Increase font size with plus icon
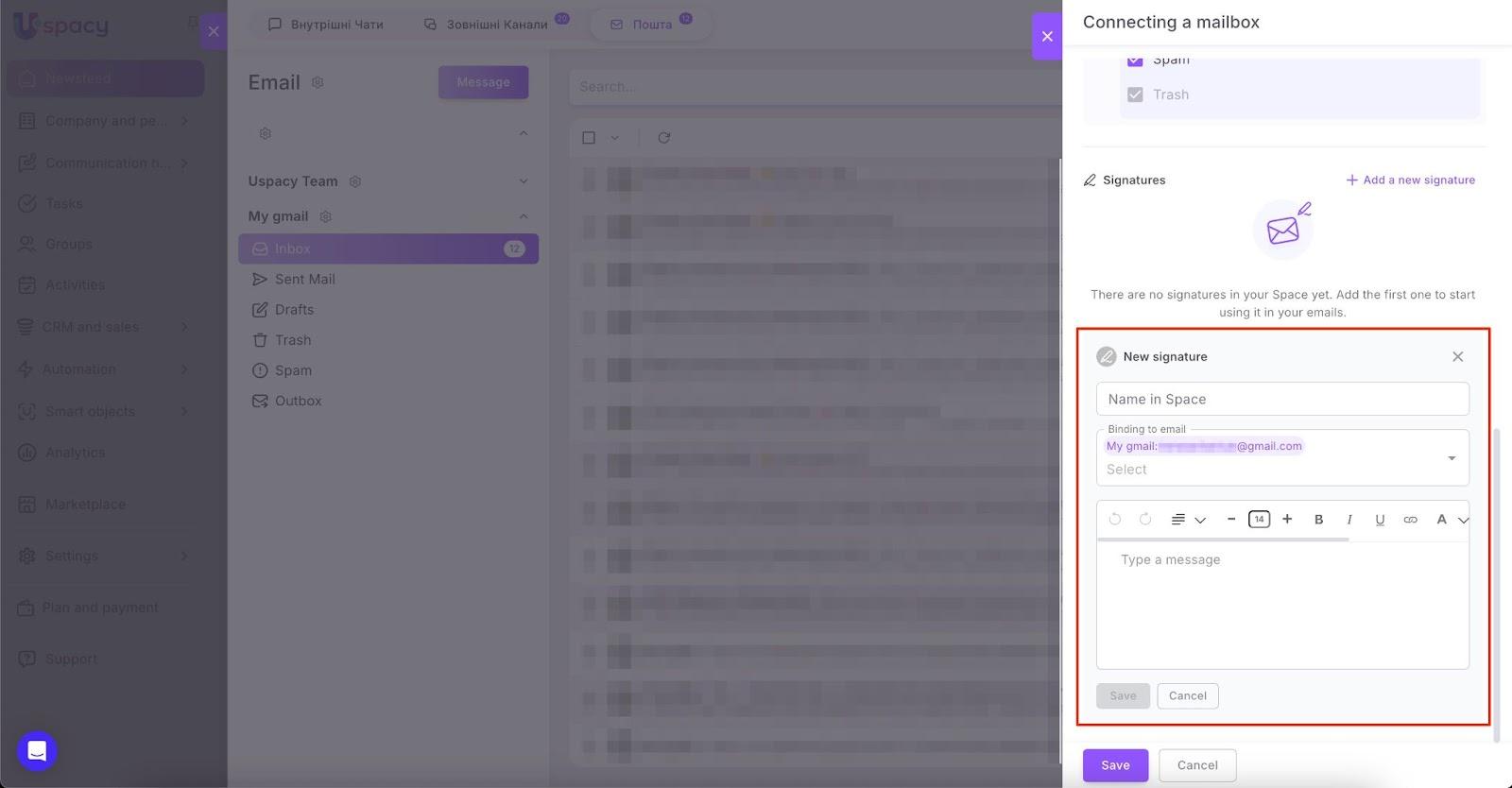1512x788 pixels. pyautogui.click(x=1287, y=519)
